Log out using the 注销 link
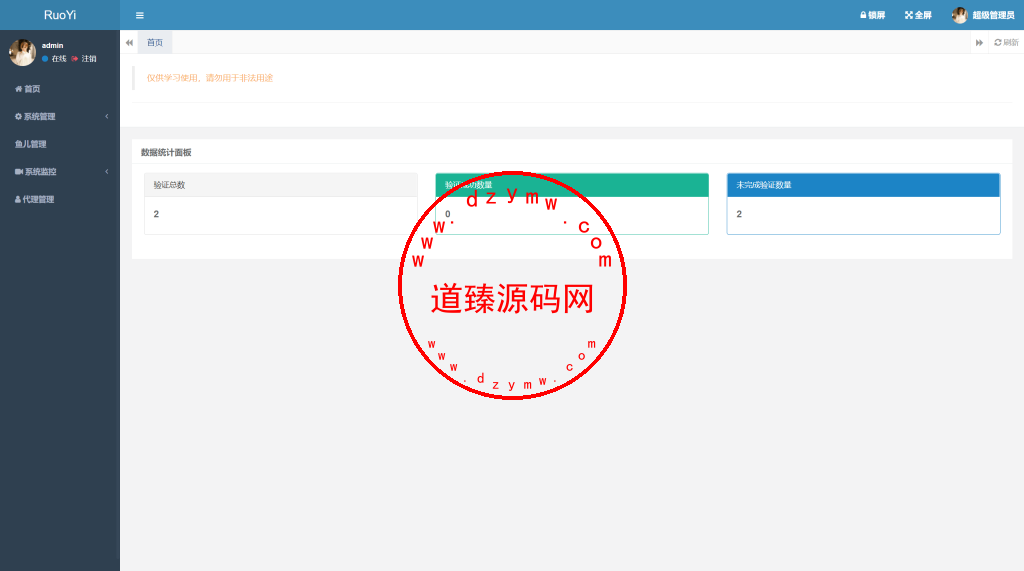Viewport: 1024px width, 571px height. pos(84,59)
